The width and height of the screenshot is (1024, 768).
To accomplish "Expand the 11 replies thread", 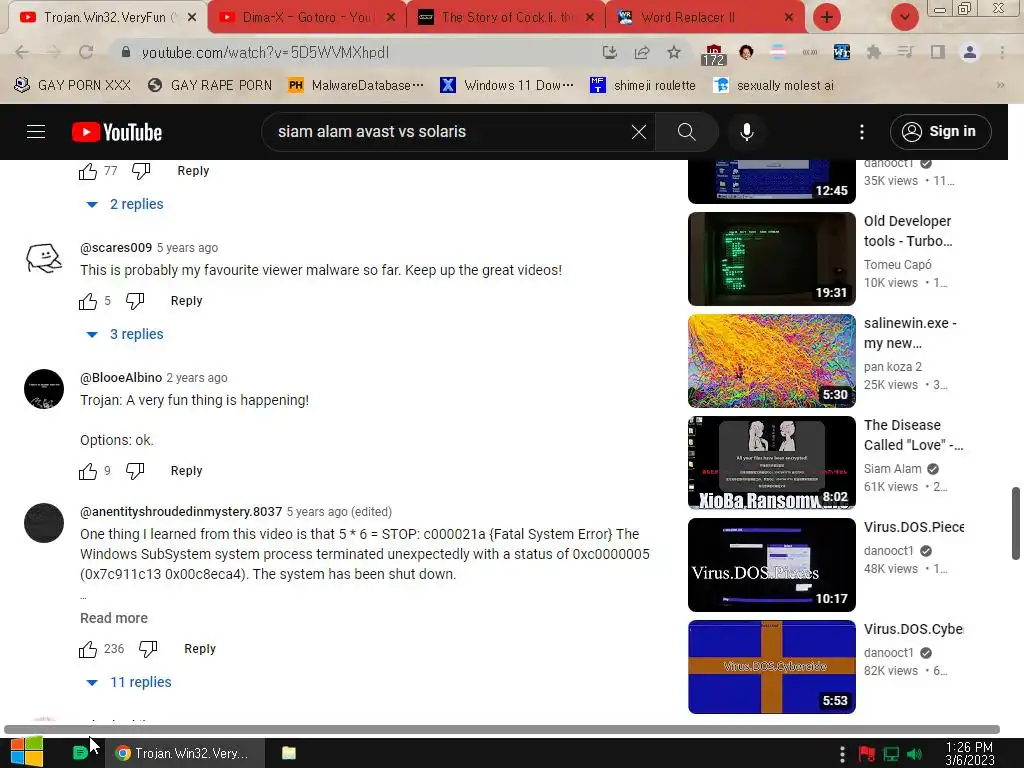I will pyautogui.click(x=129, y=682).
